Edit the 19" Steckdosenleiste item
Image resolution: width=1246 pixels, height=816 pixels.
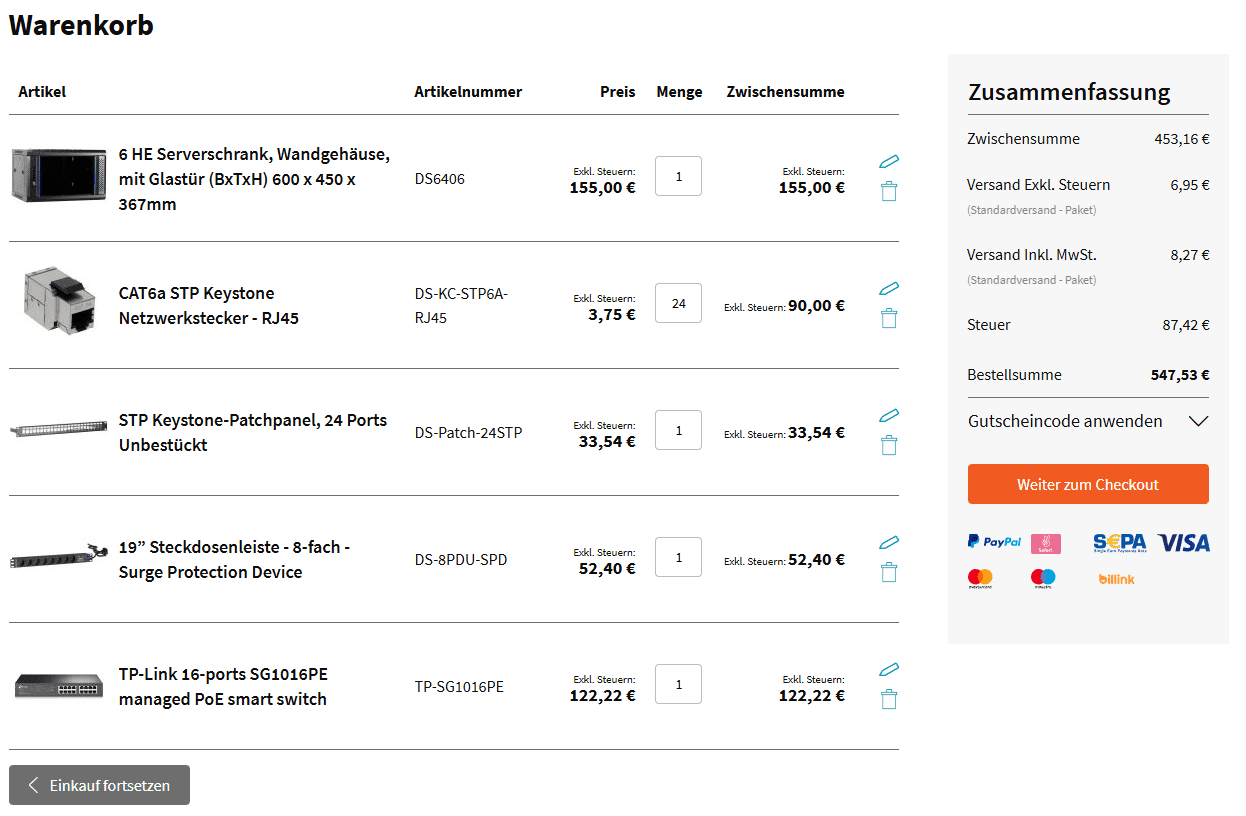(889, 542)
